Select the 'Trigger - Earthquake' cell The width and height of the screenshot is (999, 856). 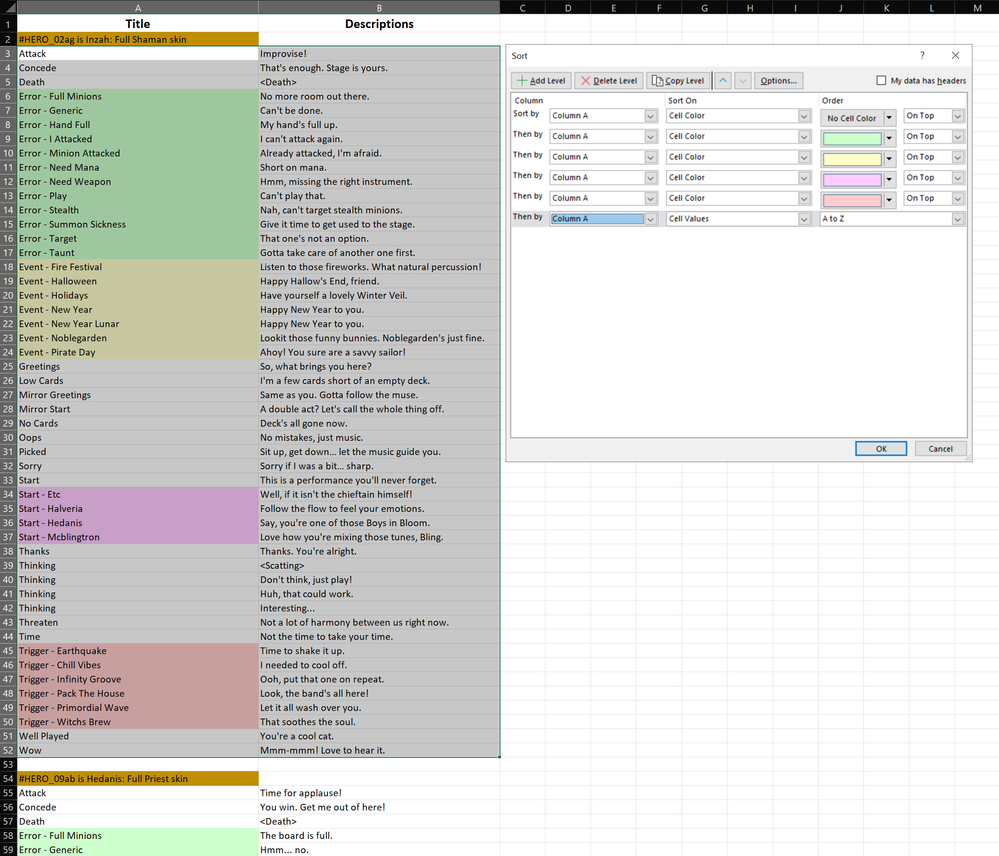pyautogui.click(x=138, y=651)
